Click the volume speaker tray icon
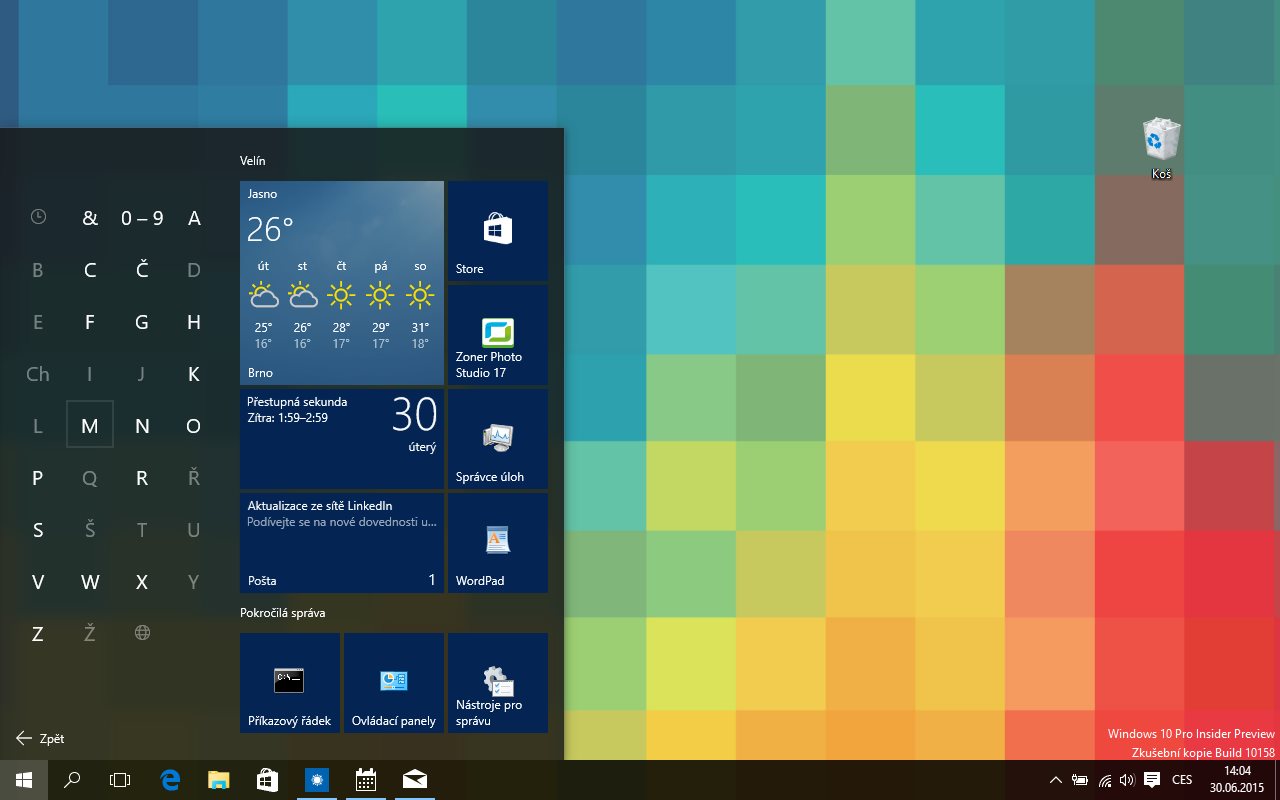This screenshot has height=800, width=1280. tap(1128, 780)
